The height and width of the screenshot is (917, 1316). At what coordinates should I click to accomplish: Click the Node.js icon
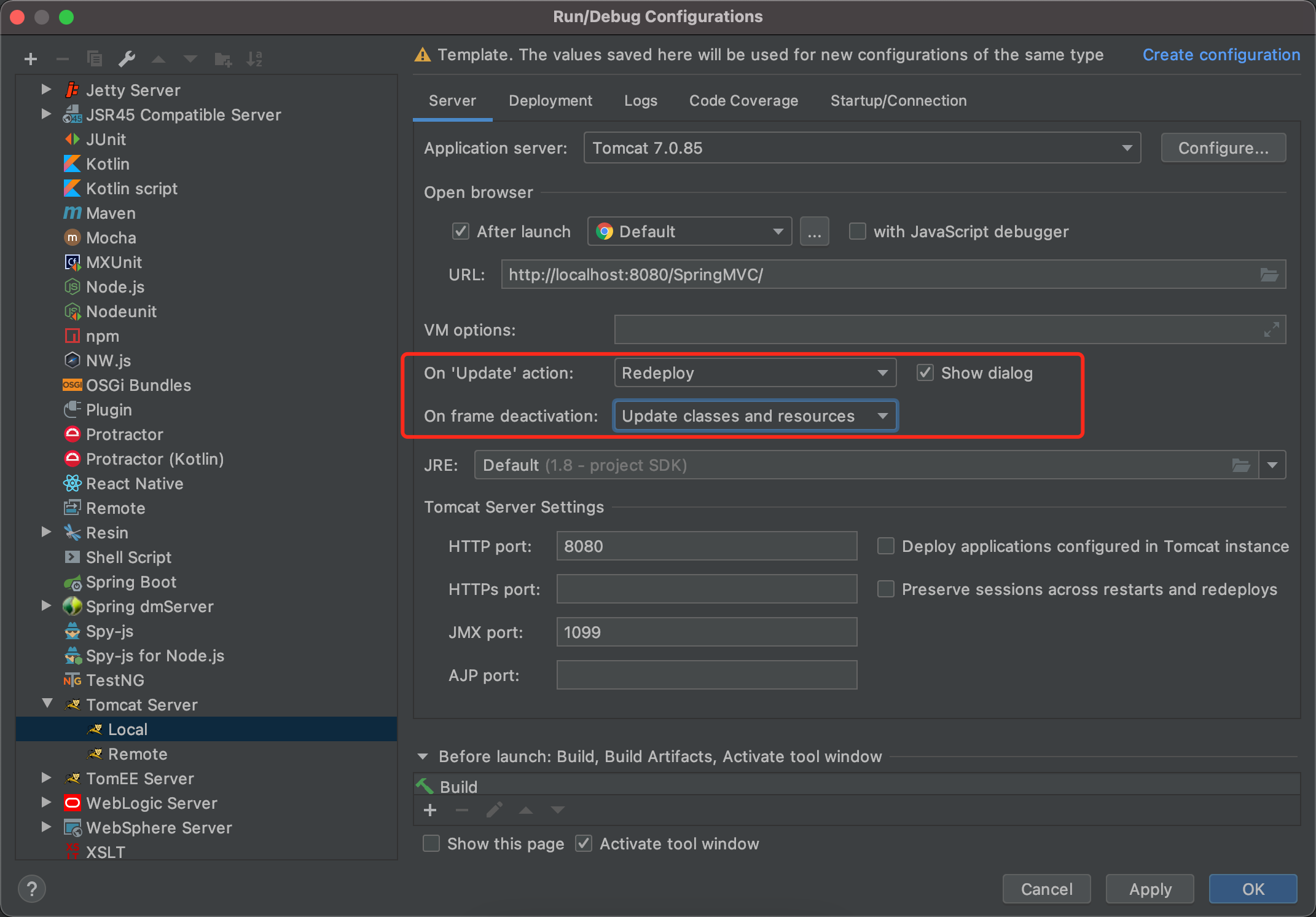tap(72, 287)
